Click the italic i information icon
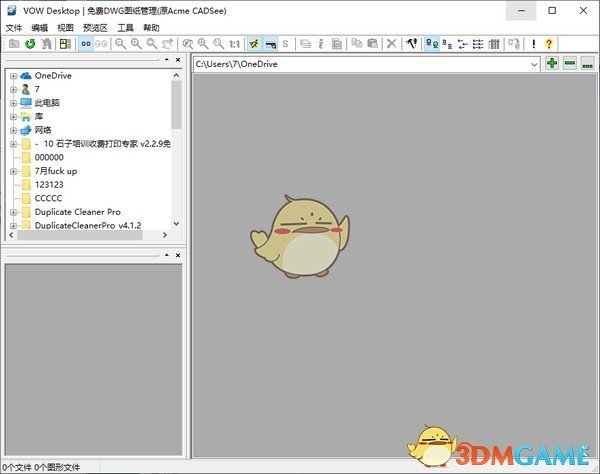This screenshot has height=474, width=600. point(321,44)
